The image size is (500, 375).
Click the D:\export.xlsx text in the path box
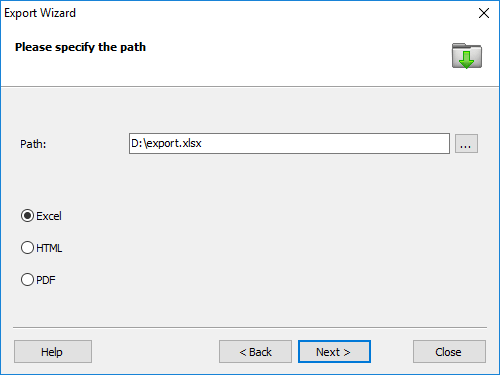[166, 143]
